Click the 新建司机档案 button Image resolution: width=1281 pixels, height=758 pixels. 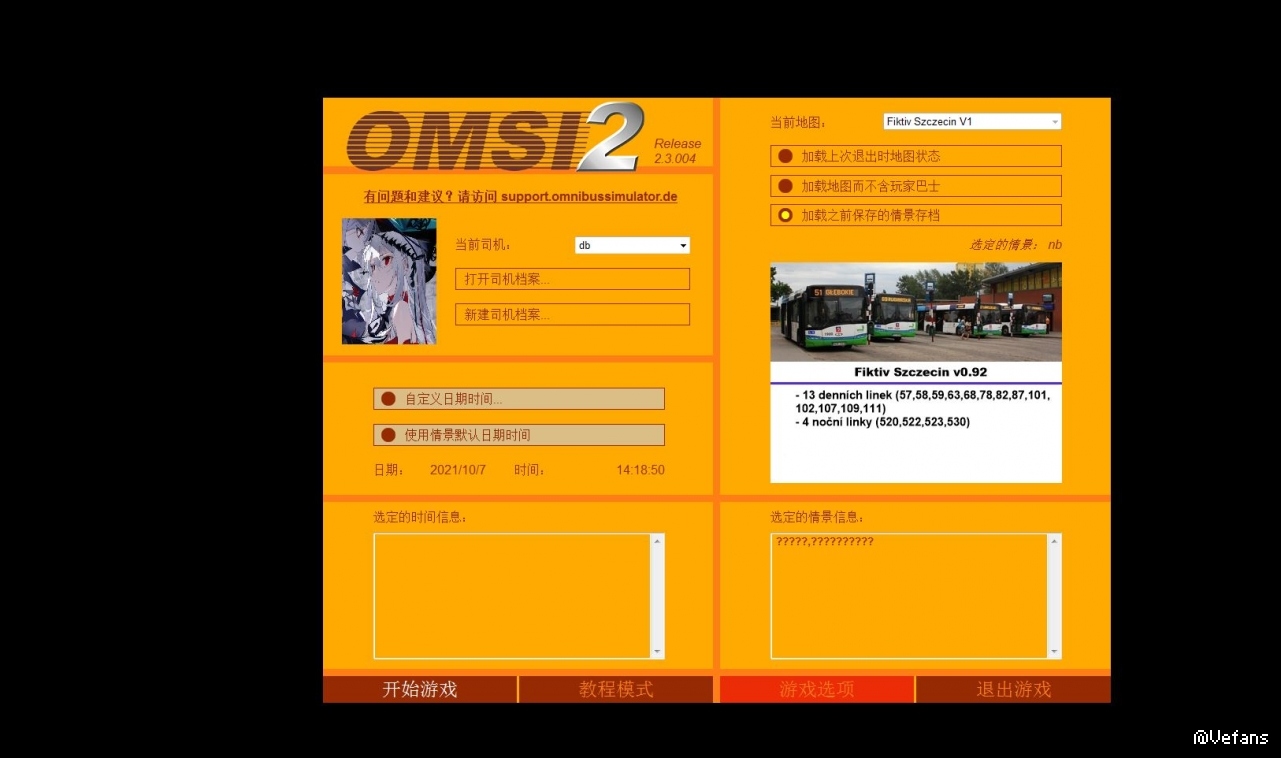(572, 314)
